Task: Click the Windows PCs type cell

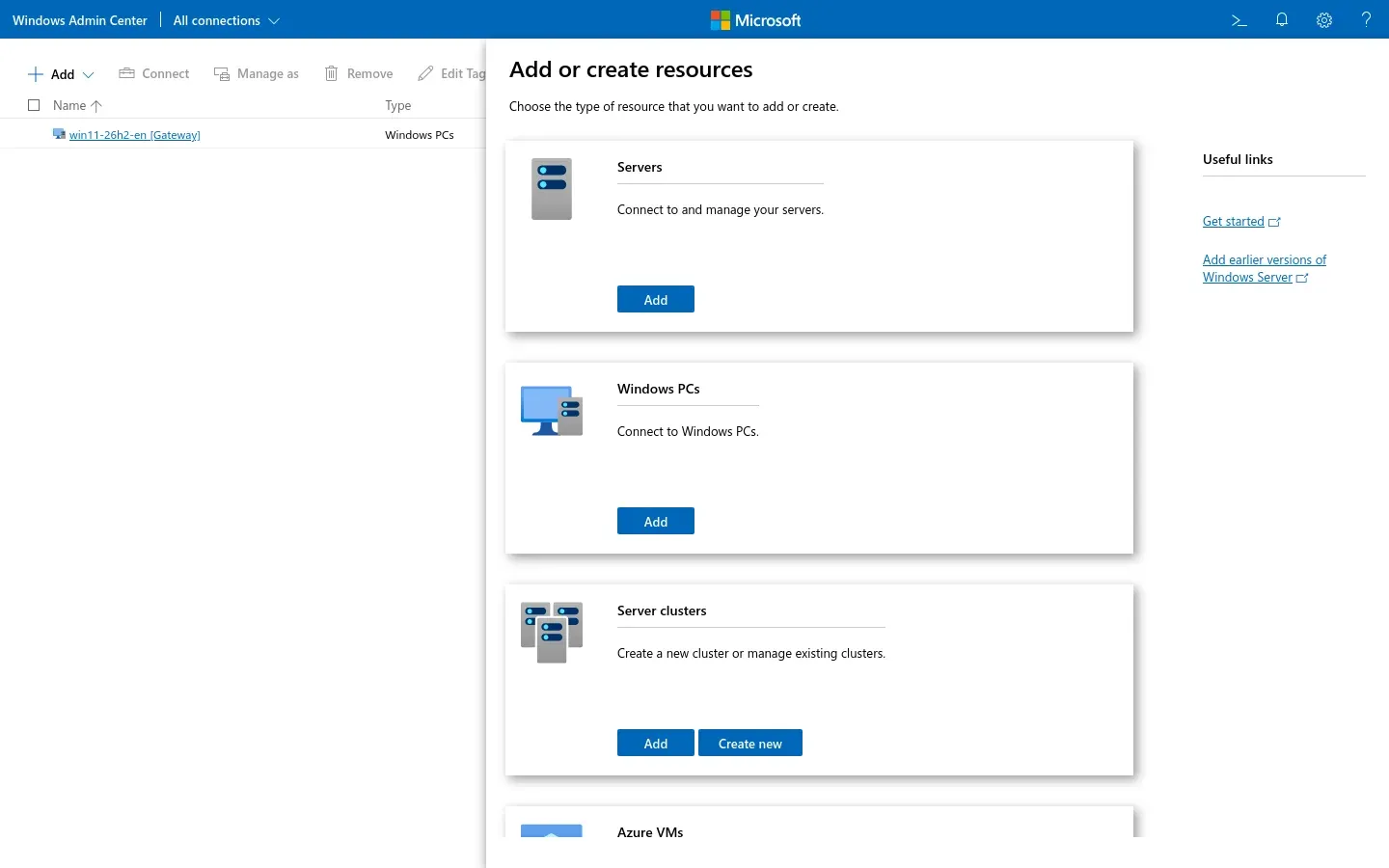Action: 420,135
